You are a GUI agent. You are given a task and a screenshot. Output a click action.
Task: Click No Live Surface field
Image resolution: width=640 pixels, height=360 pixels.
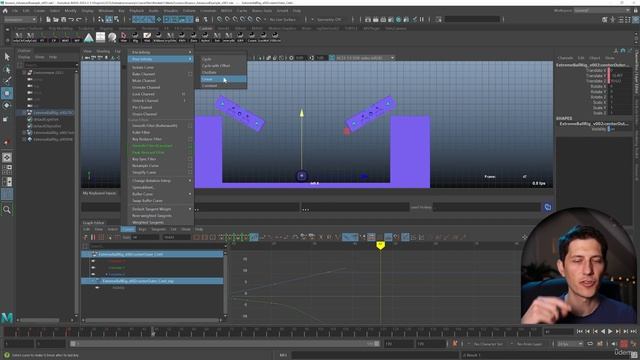point(283,19)
